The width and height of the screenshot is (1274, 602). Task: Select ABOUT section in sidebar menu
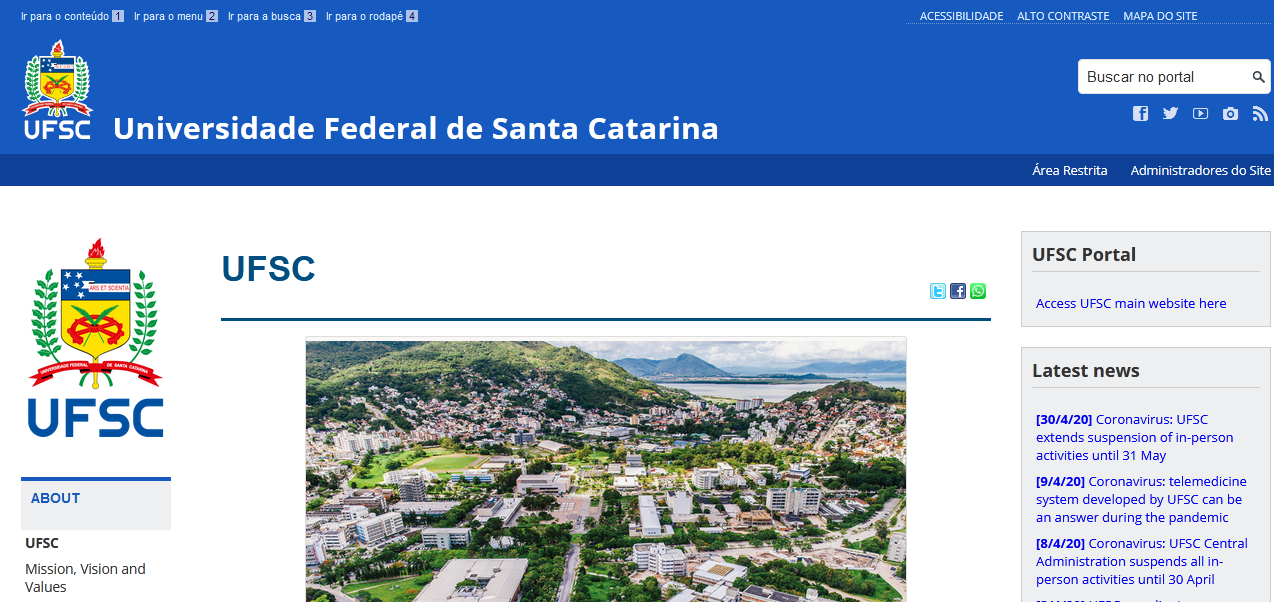pyautogui.click(x=96, y=504)
